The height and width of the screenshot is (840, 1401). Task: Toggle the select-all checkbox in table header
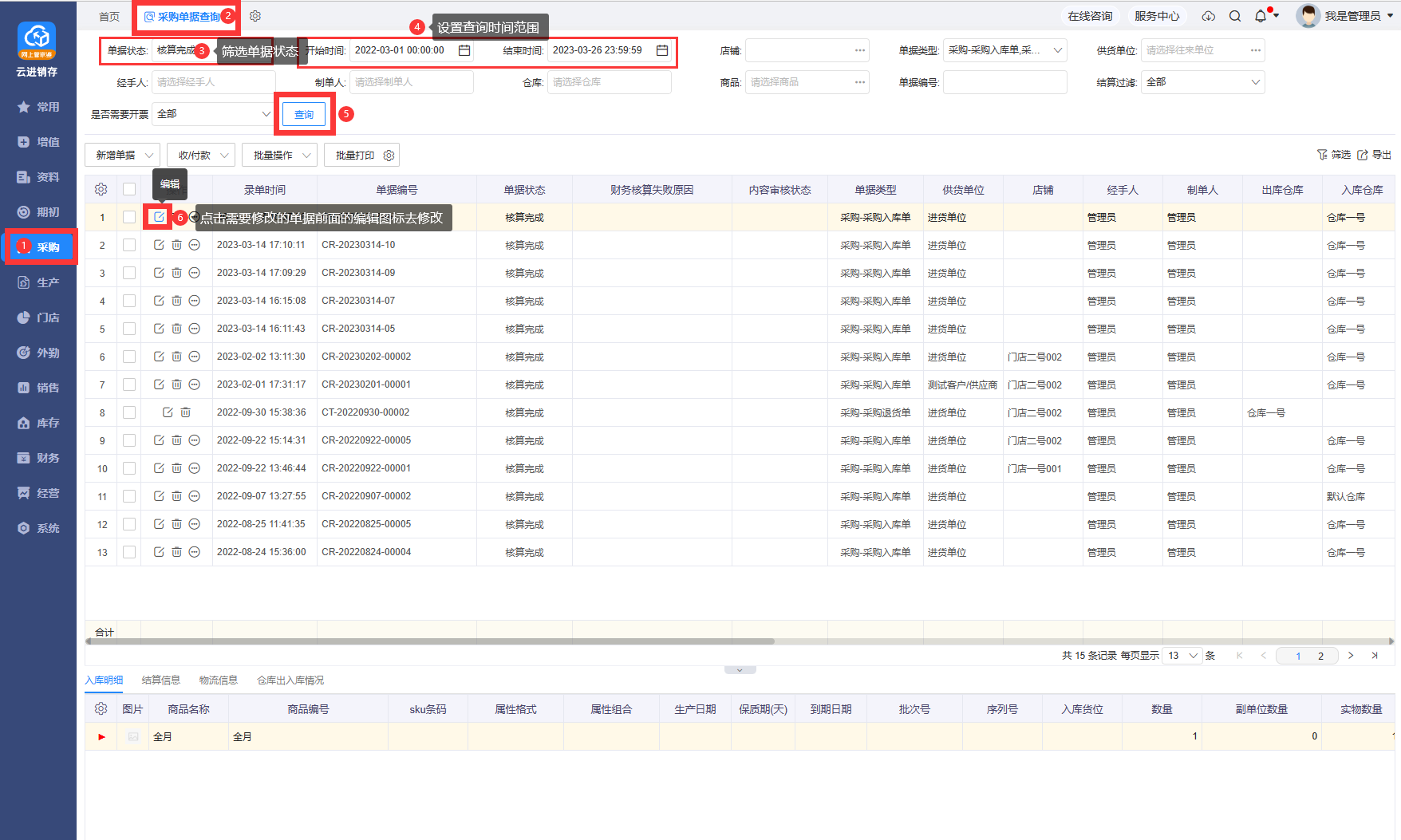(129, 190)
